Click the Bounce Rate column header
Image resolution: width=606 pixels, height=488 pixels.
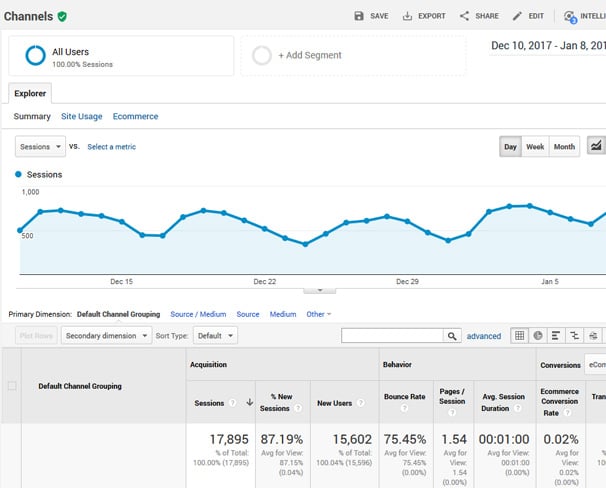(x=405, y=396)
